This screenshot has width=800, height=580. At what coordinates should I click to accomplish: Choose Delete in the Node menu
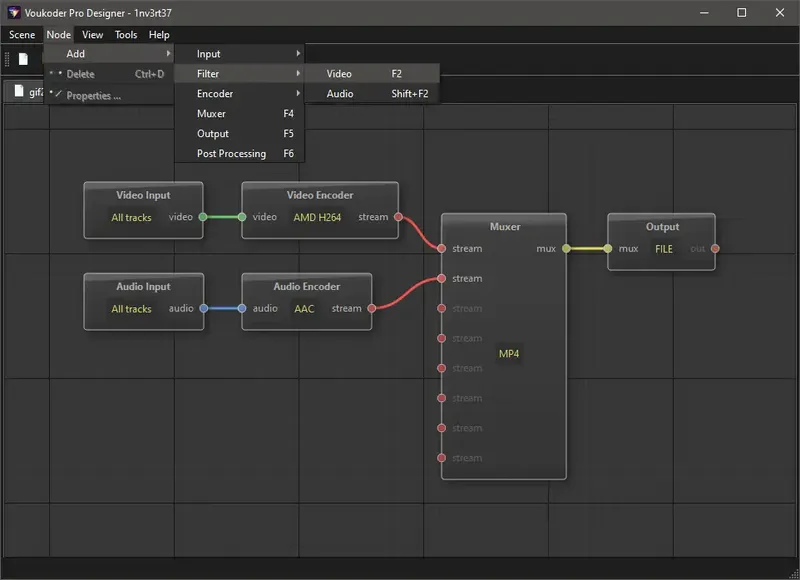point(109,74)
